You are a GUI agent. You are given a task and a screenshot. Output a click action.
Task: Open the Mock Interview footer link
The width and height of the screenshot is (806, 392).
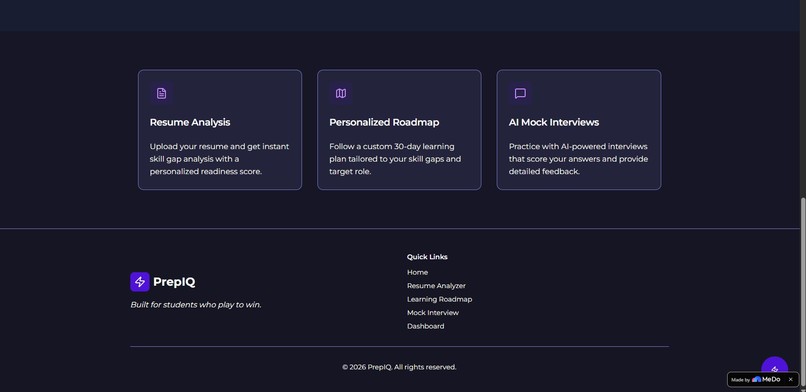[433, 312]
